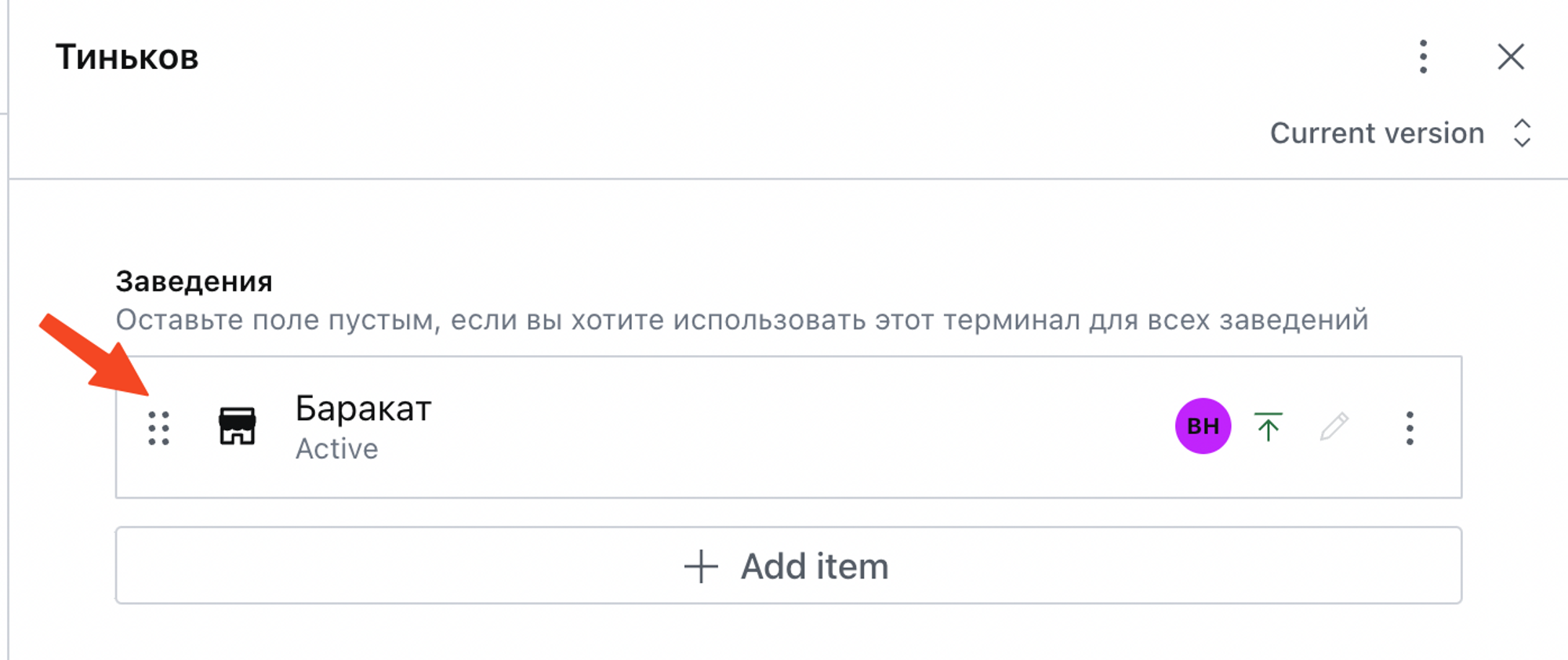Click the up-down chevron beside Current version
This screenshot has width=1568, height=660.
1522,133
